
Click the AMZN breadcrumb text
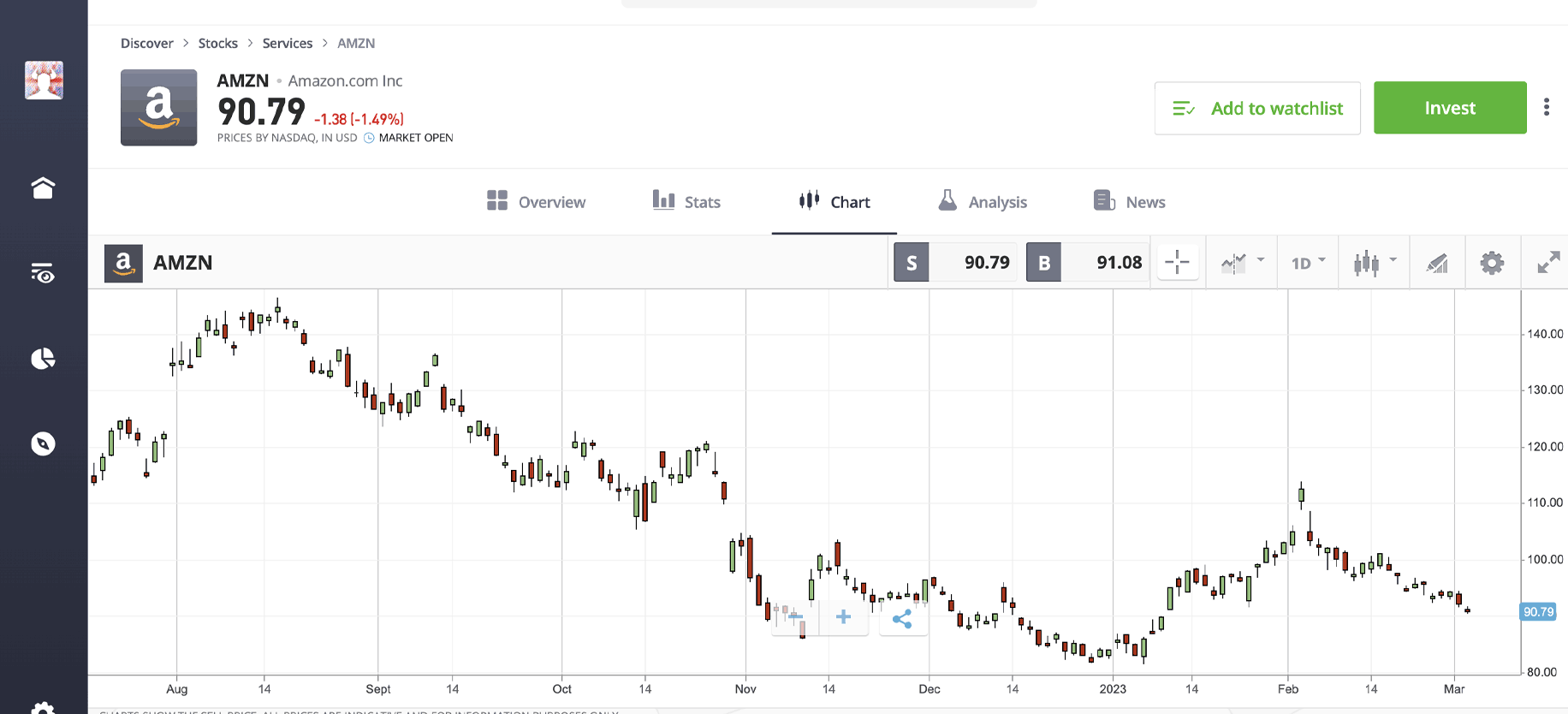coord(356,43)
